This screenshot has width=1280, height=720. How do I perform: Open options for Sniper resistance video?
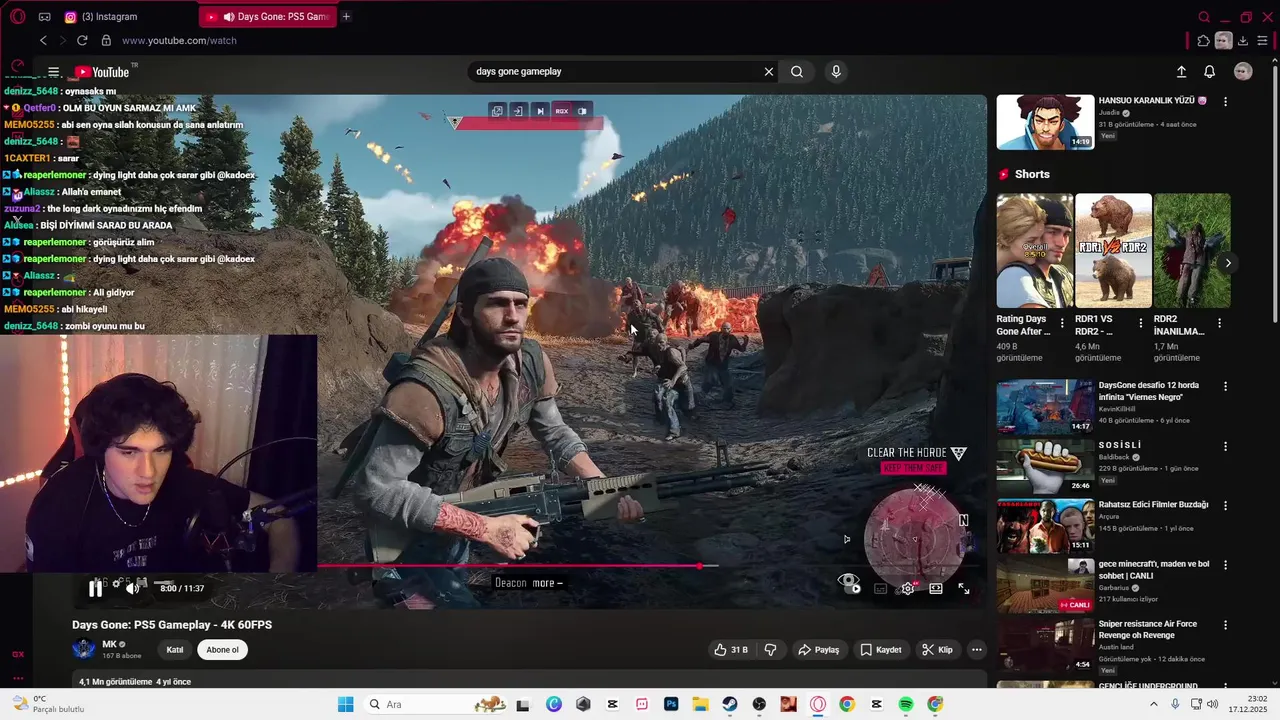click(x=1225, y=625)
